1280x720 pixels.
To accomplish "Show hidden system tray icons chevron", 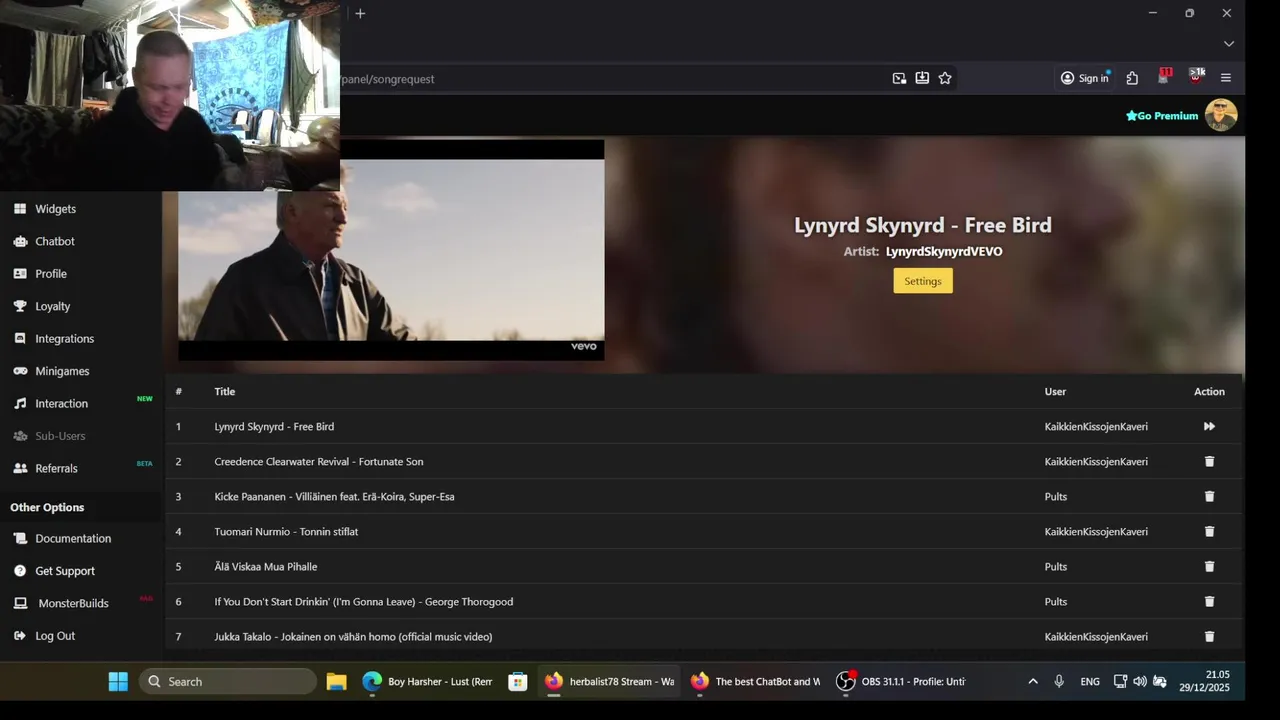I will coord(1033,681).
